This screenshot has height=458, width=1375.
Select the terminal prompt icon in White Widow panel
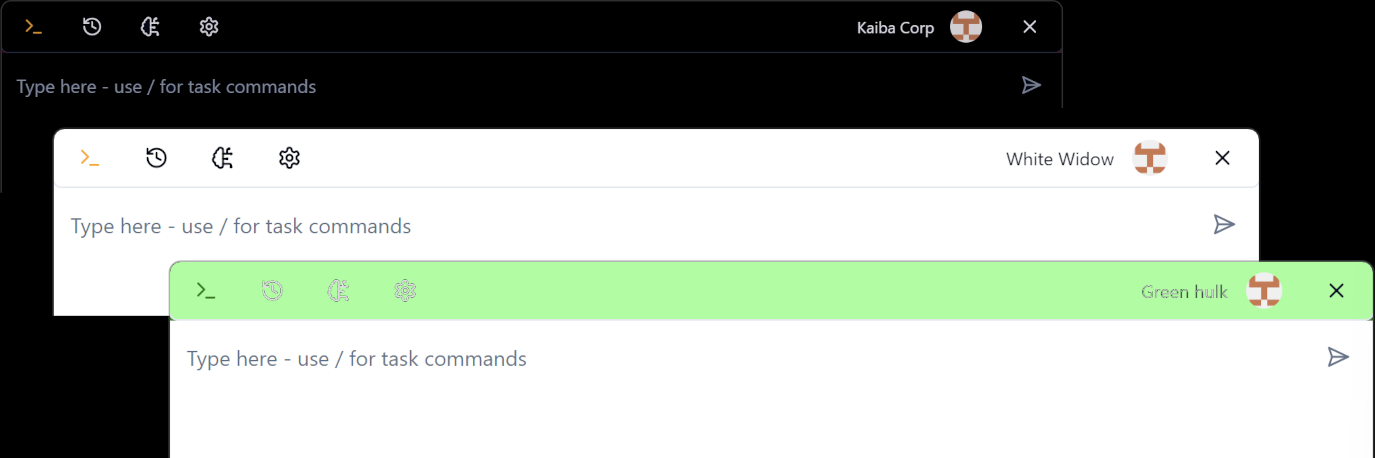coord(90,158)
